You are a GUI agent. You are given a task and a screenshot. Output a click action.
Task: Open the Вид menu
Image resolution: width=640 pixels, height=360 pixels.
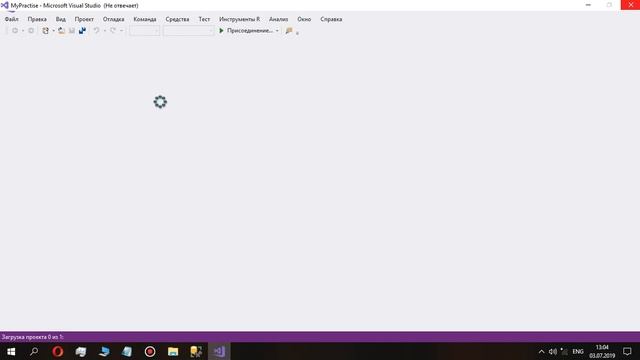[60, 19]
